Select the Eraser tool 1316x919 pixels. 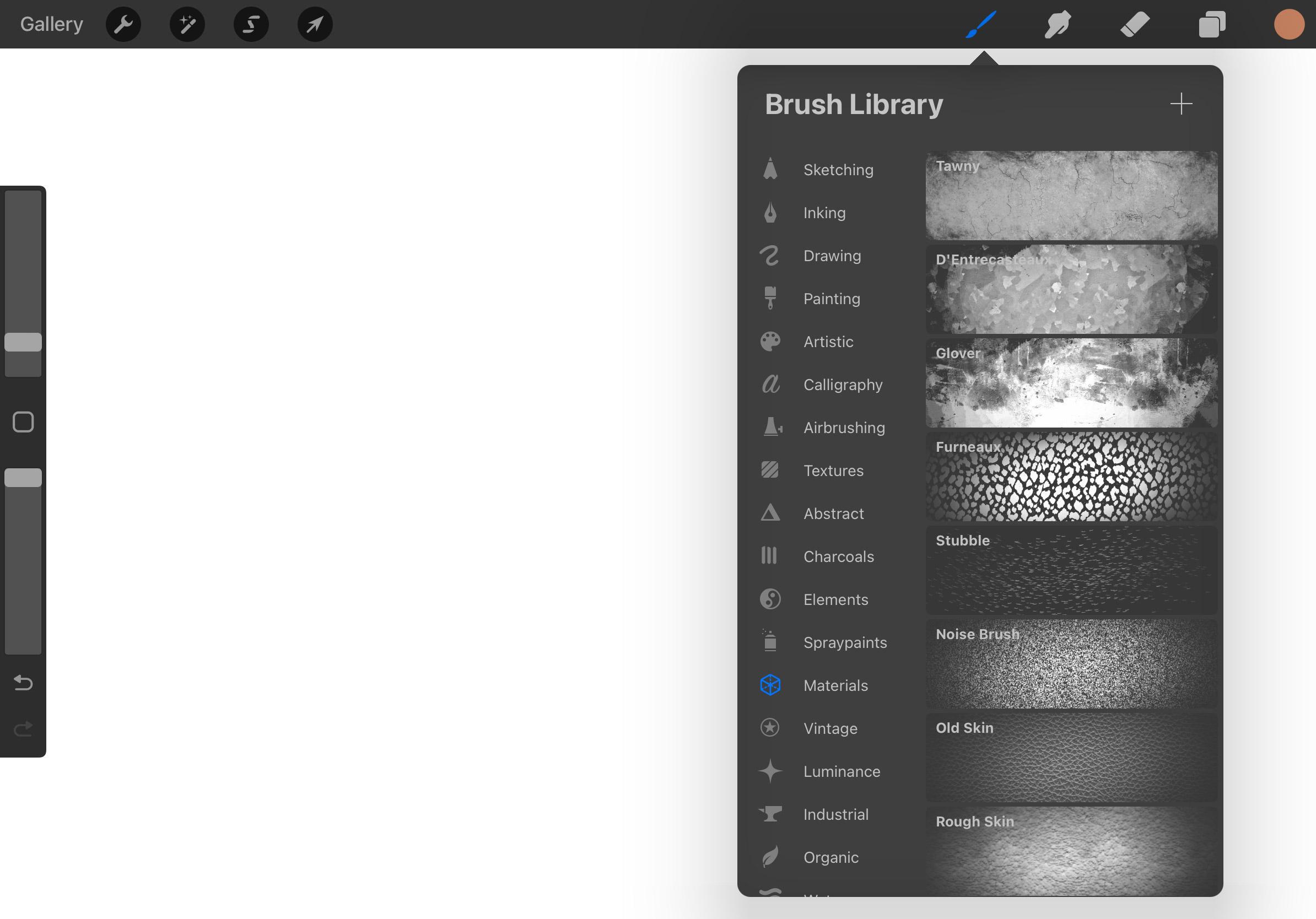(1135, 25)
